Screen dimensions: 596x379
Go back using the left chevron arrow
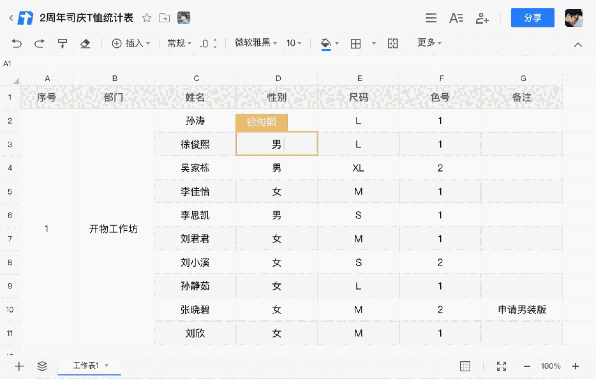[11, 18]
